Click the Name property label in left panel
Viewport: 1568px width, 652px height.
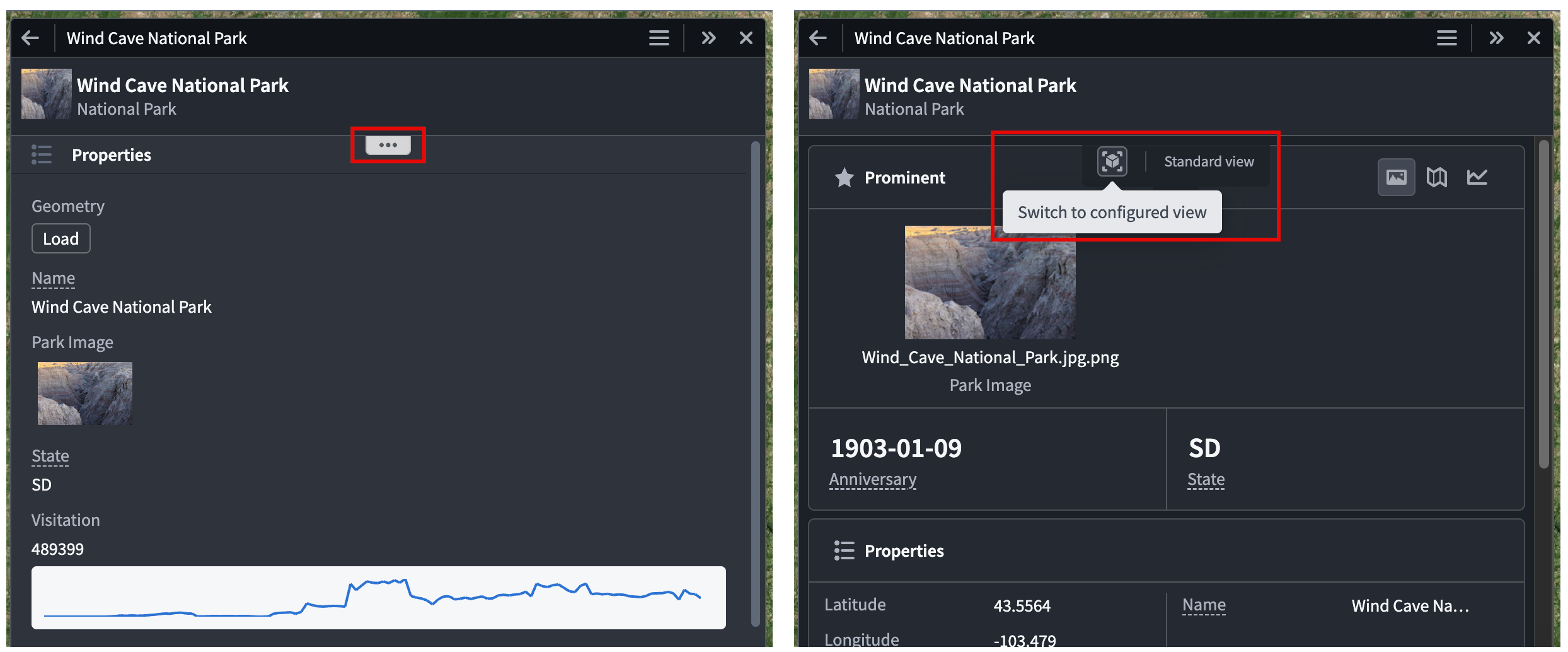54,278
